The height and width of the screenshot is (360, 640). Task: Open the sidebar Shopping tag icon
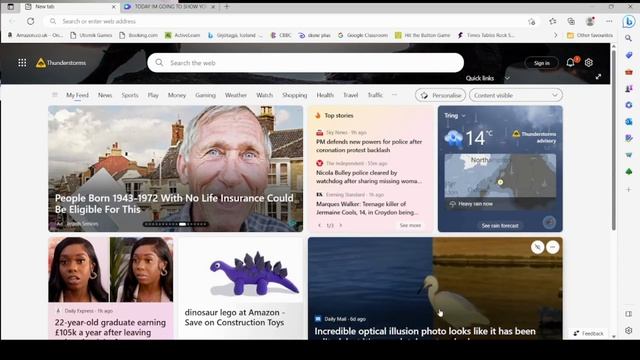629,55
